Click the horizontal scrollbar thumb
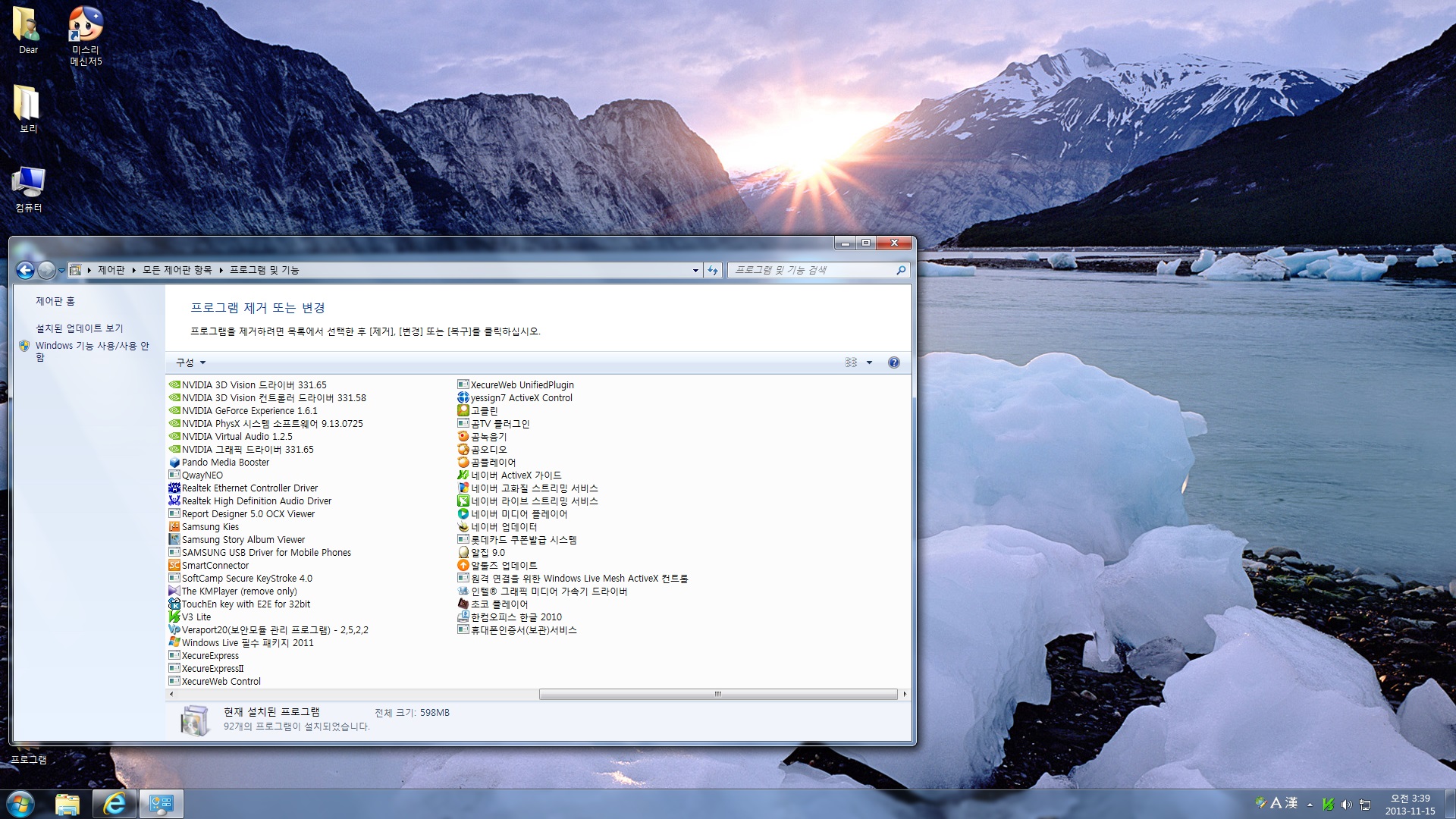This screenshot has height=819, width=1456. [718, 694]
